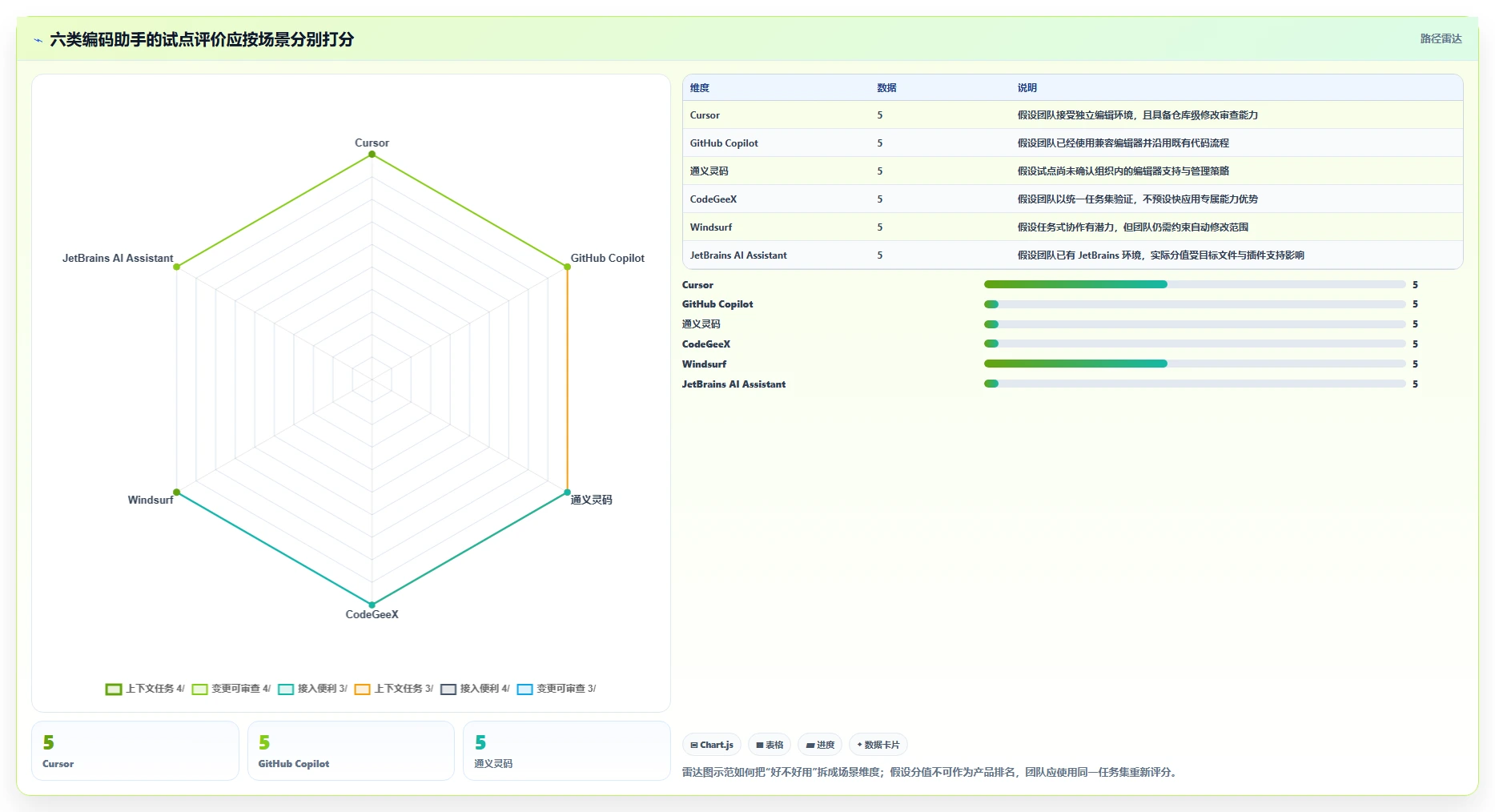Screen dimensions: 1495x812
Task: Select the JetBrains AI Assistant table row name
Action: (738, 255)
